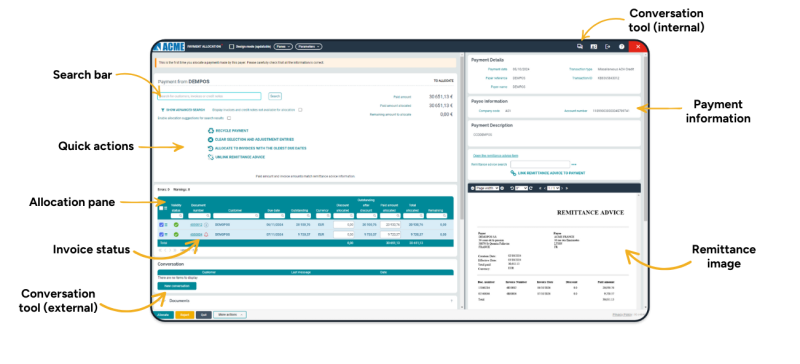
Task: Uncheck the first invoice row checkbox
Action: click(x=161, y=225)
